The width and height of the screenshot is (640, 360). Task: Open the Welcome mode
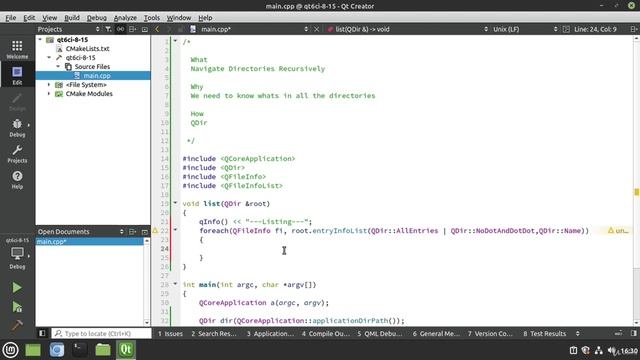[17, 49]
